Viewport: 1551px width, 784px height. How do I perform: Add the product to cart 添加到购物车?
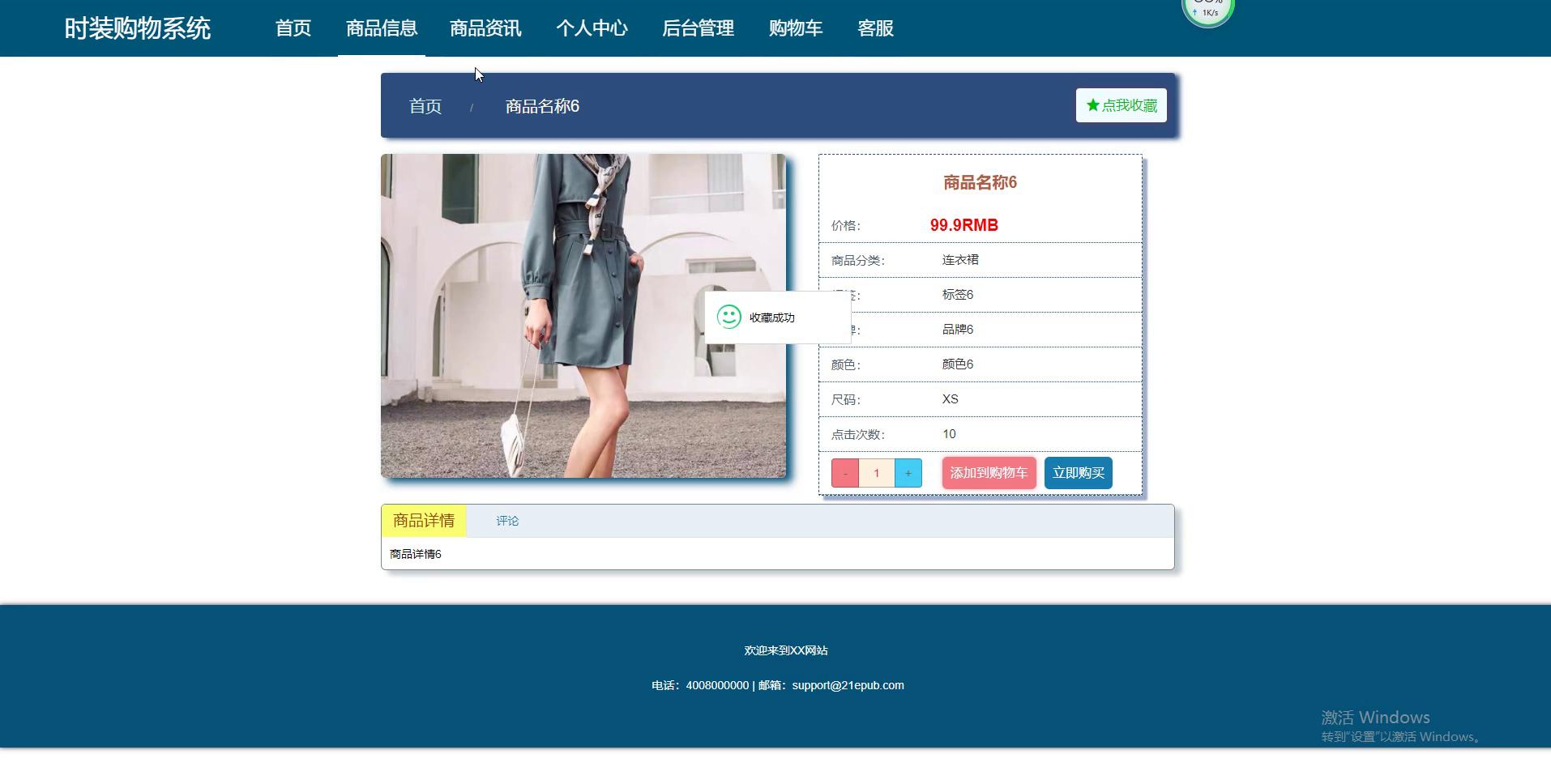[989, 473]
